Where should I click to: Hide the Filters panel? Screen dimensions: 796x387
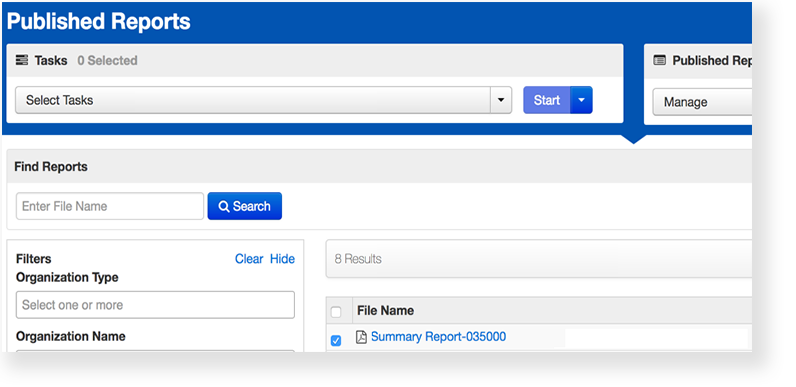click(282, 259)
